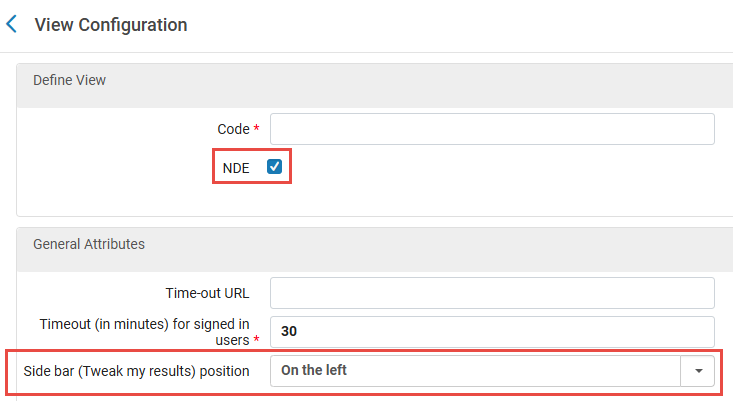Focus the Code input field

492,129
